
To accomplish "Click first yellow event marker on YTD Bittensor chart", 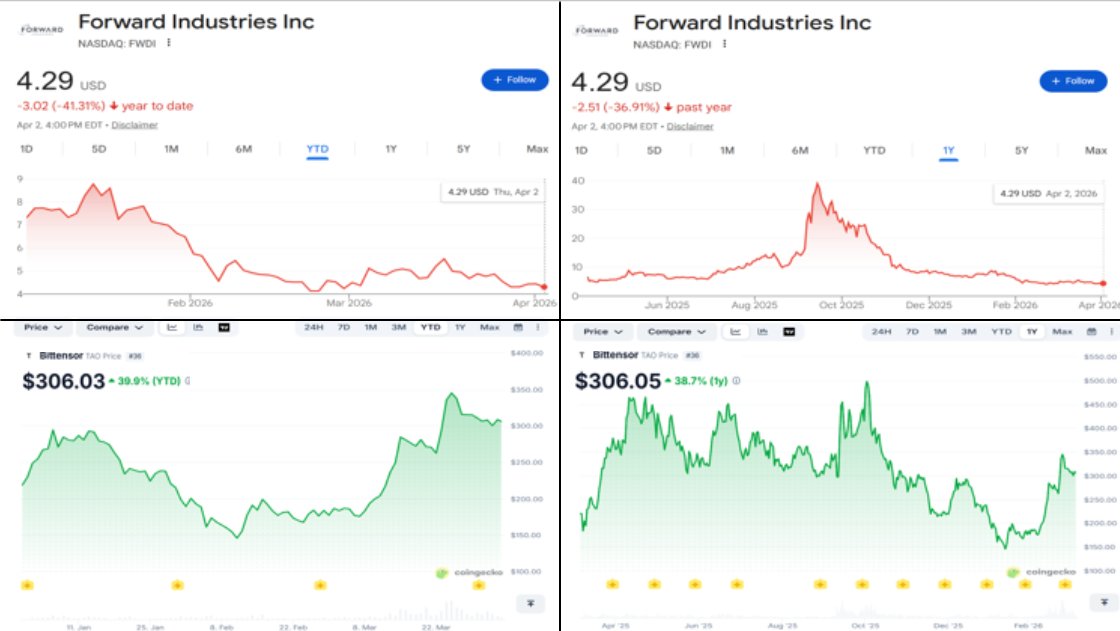I will [x=27, y=584].
